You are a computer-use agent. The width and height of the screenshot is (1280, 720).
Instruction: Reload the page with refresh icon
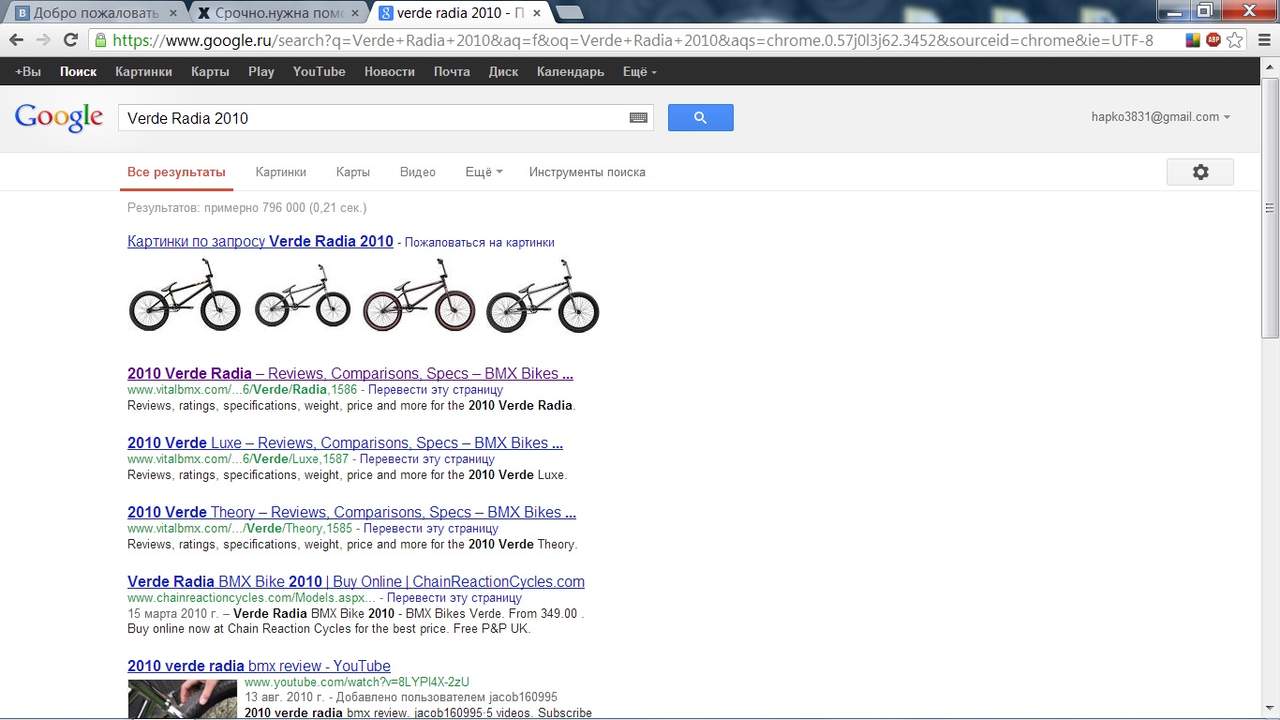pos(70,40)
